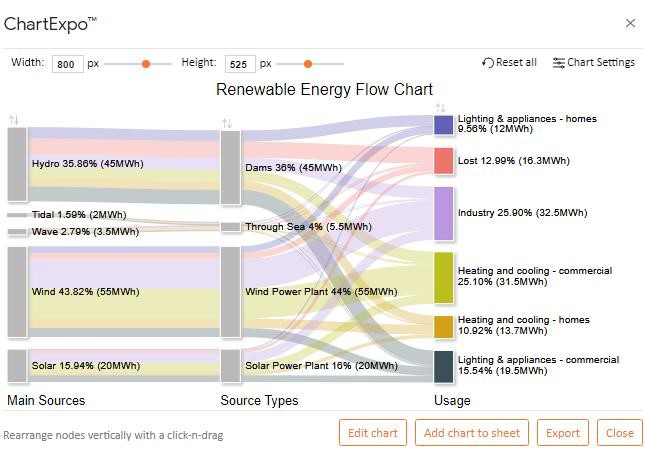Viewport: 645px width, 462px height.
Task: Select the Through Sea node bar
Action: tap(230, 227)
